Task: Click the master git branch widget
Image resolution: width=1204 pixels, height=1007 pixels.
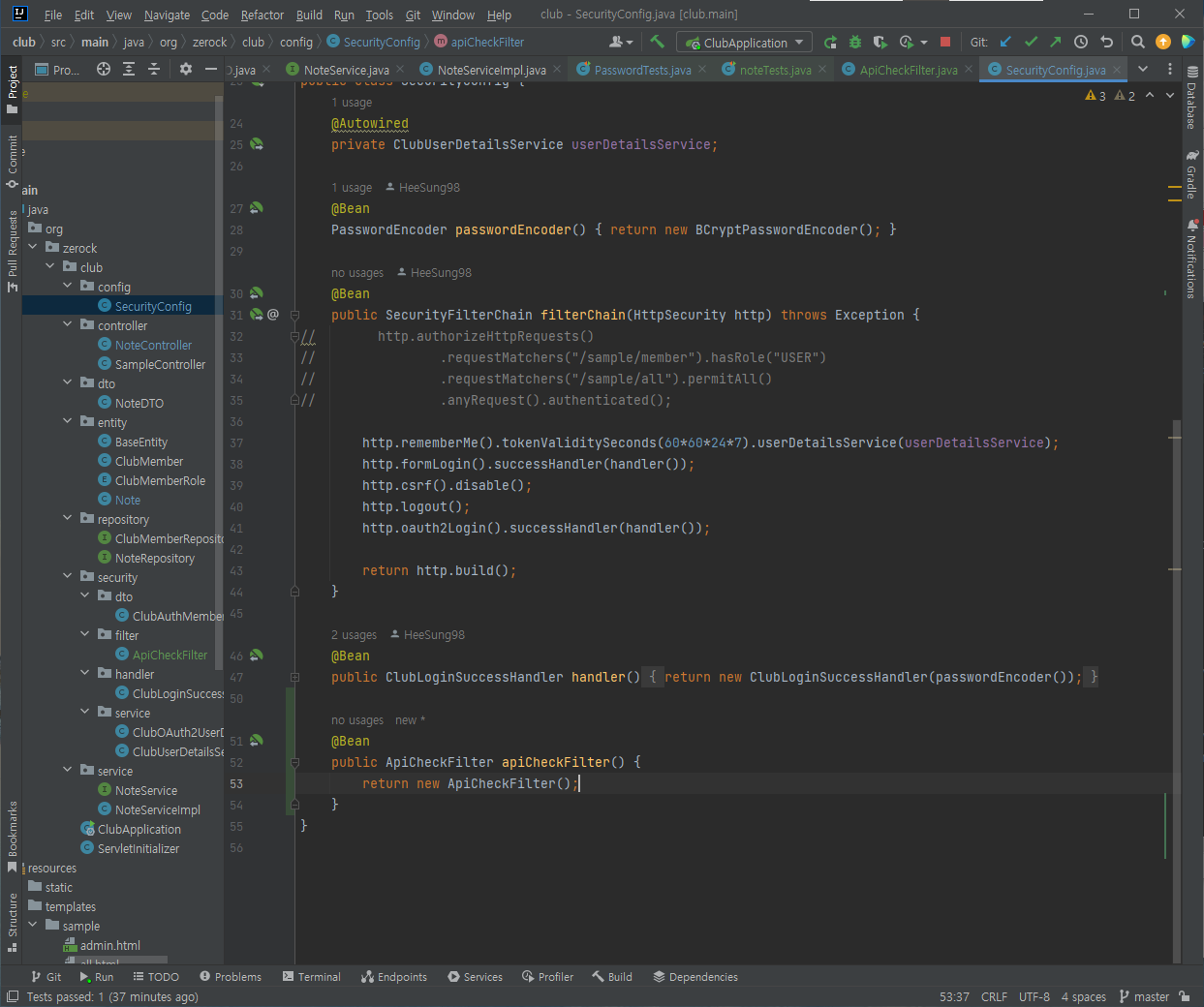Action: 1144,996
